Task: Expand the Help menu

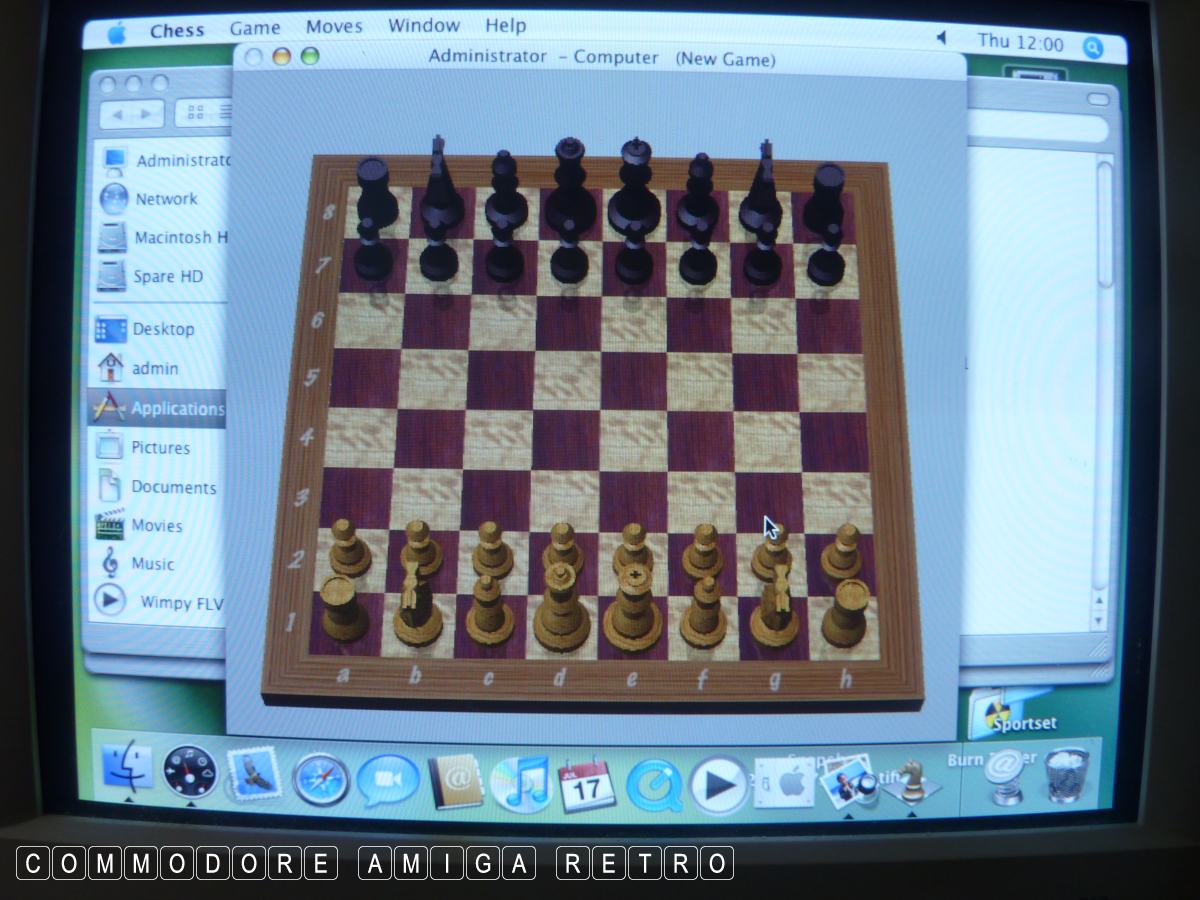Action: [505, 26]
